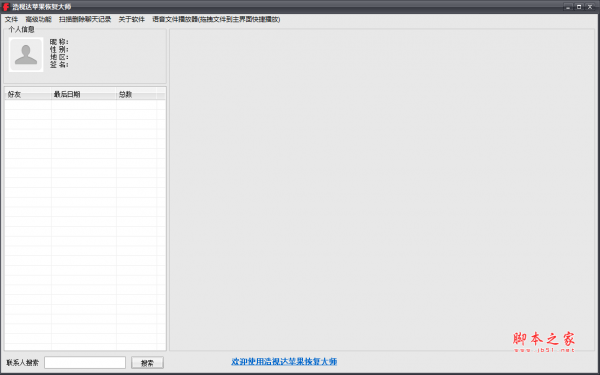Image resolution: width=600 pixels, height=375 pixels.
Task: Click the 总数 column header
Action: (x=137, y=94)
